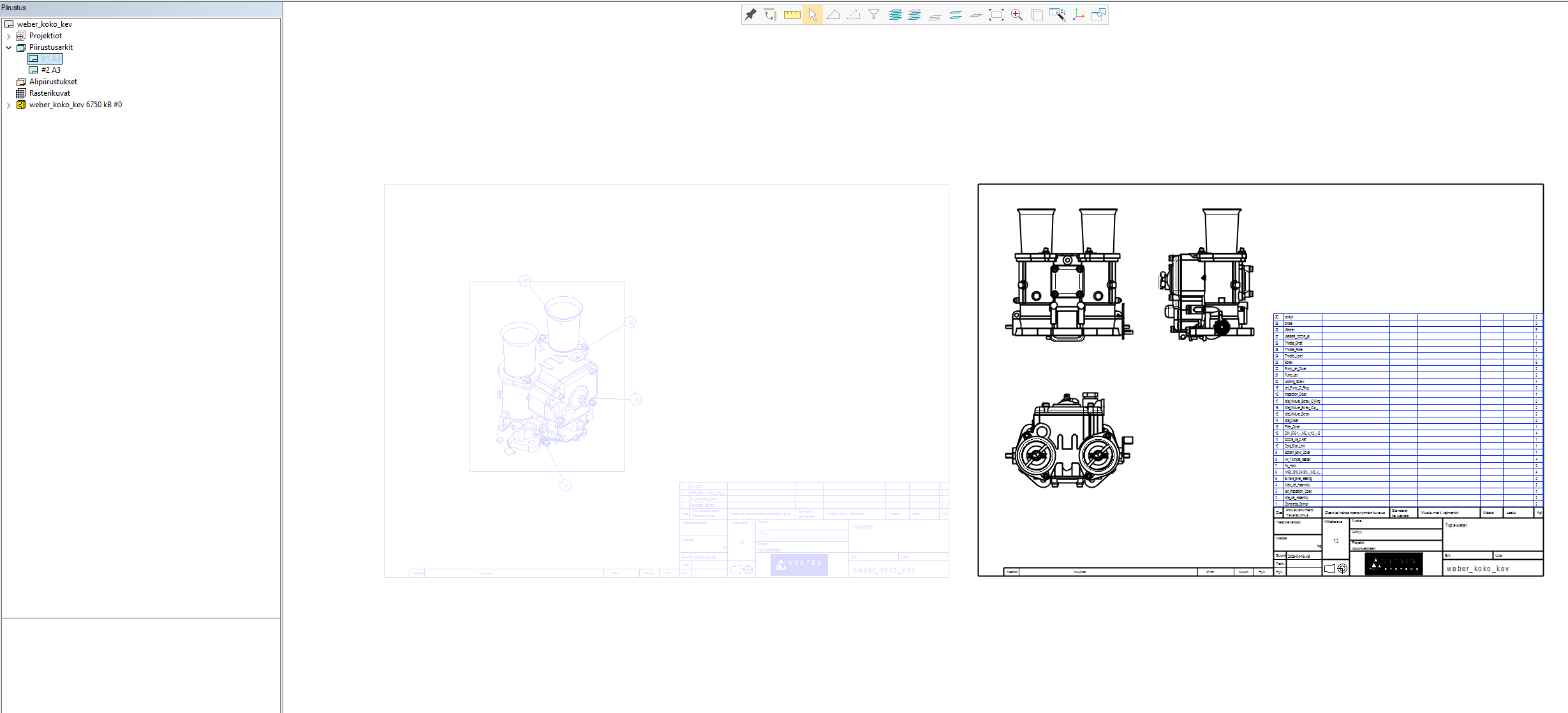Click the coordinate axes icon
The height and width of the screenshot is (713, 1568).
(1078, 15)
